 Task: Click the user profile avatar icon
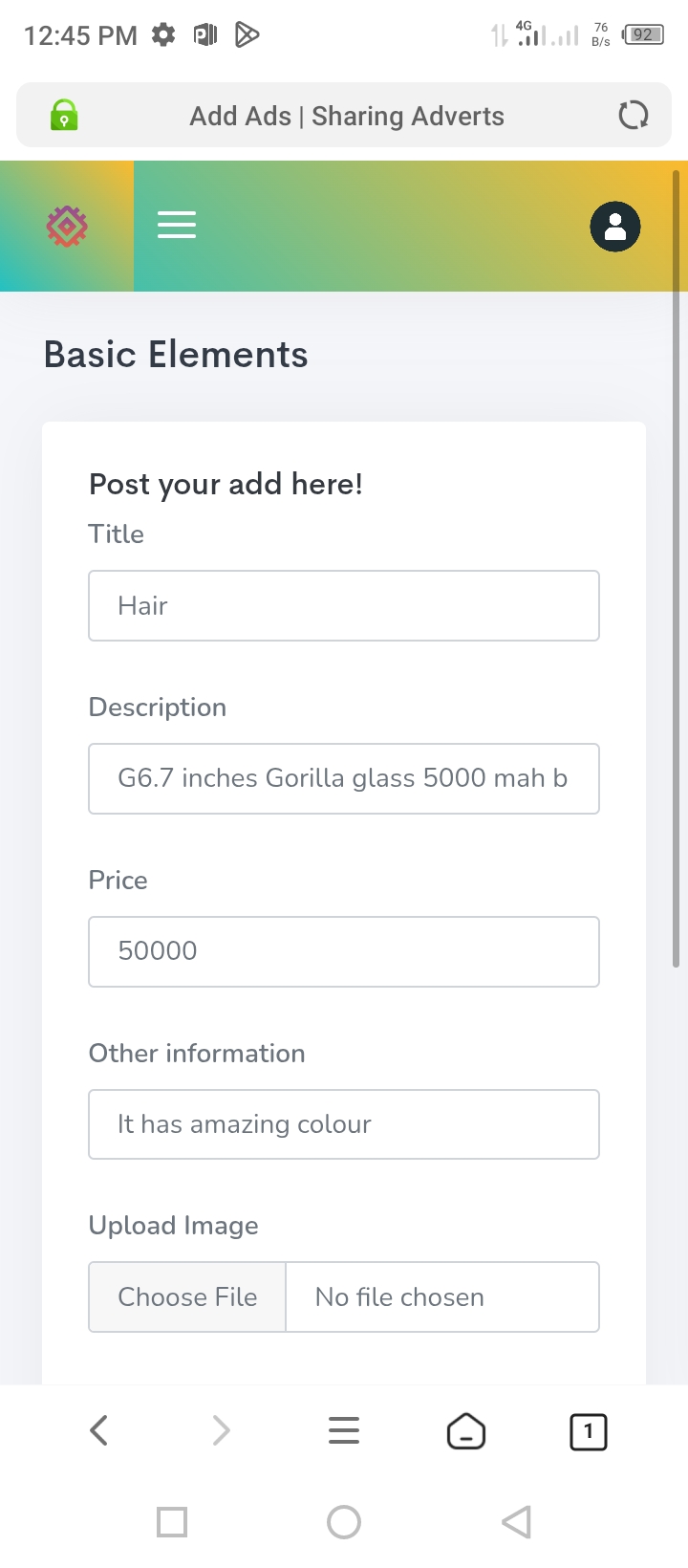click(615, 228)
